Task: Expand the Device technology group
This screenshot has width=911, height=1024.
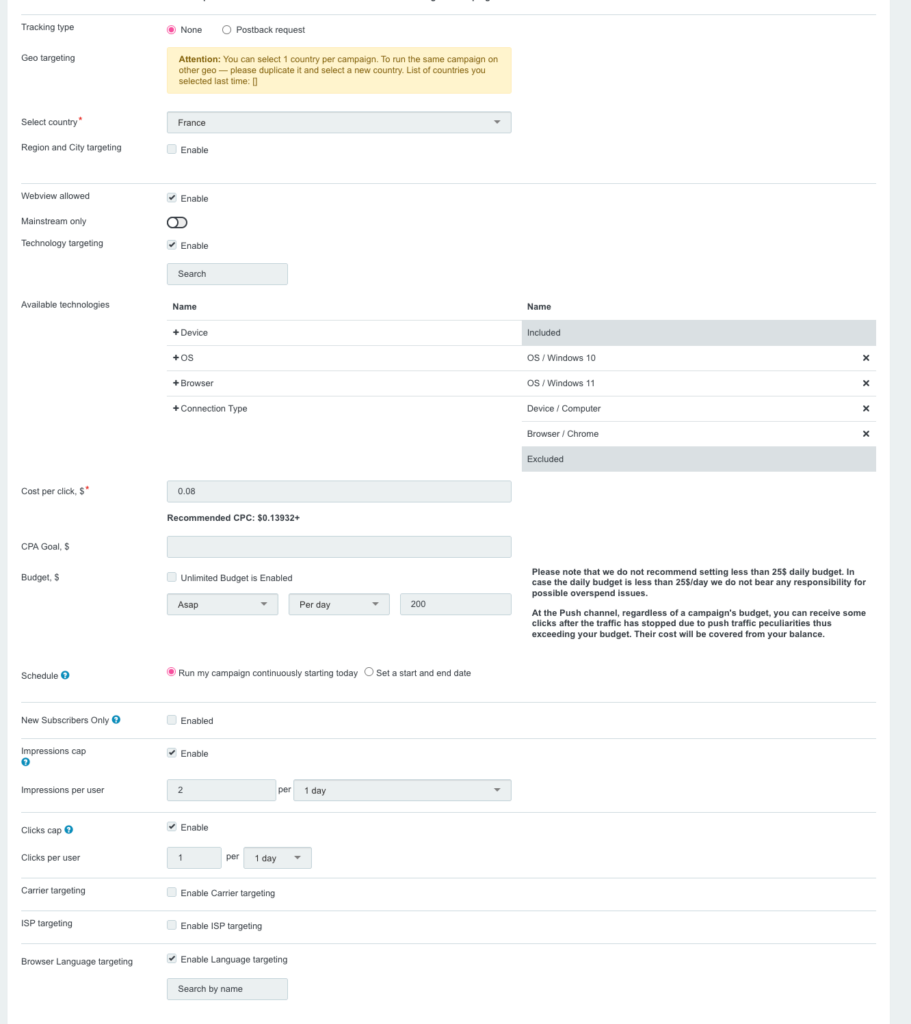Action: (x=176, y=333)
